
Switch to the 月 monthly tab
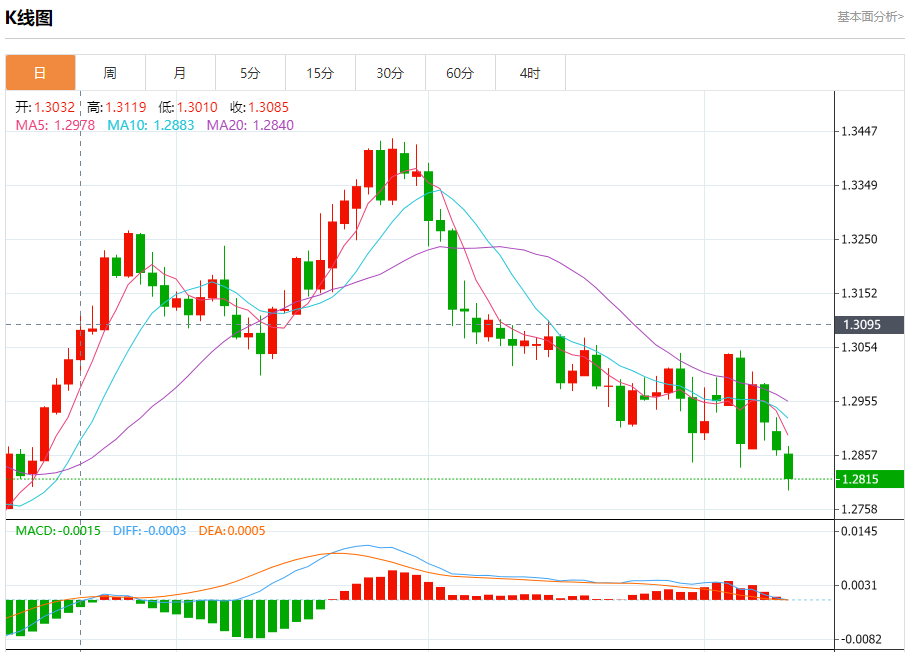click(180, 73)
